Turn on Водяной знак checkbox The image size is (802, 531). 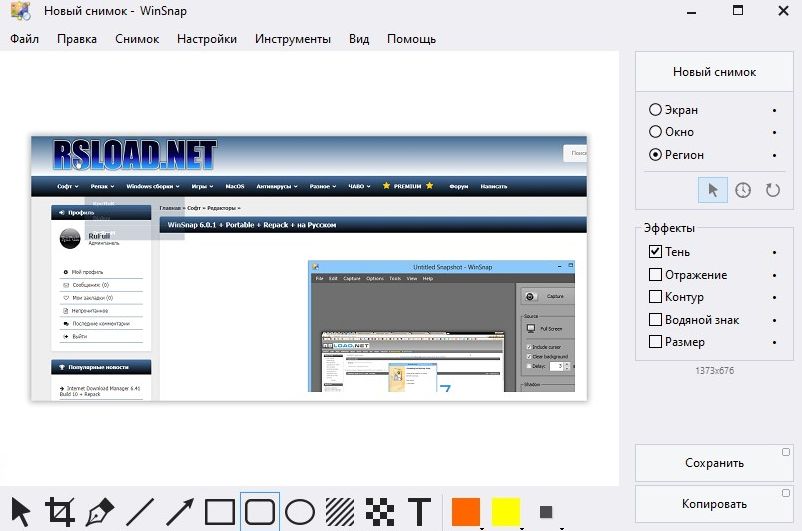[x=655, y=320]
